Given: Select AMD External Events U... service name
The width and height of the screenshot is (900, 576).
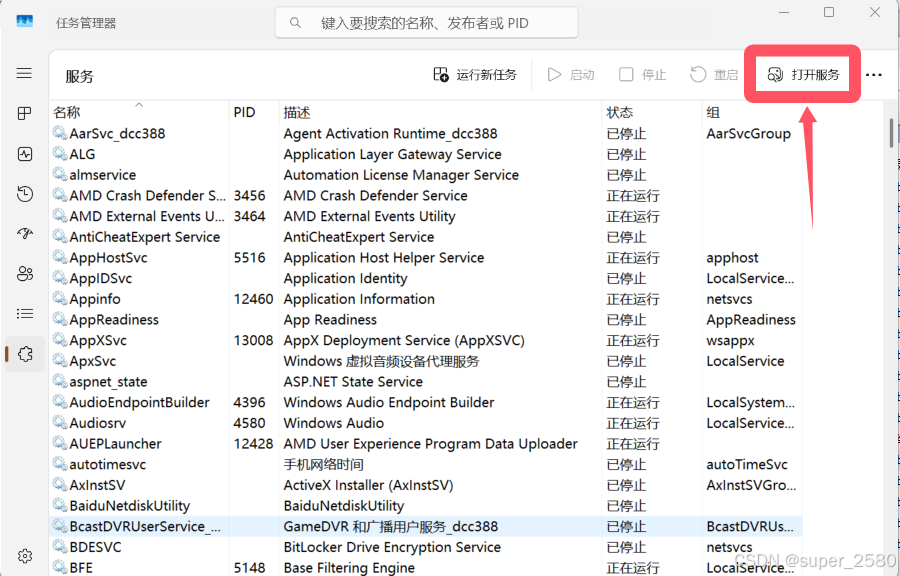Looking at the screenshot, I should click(147, 216).
